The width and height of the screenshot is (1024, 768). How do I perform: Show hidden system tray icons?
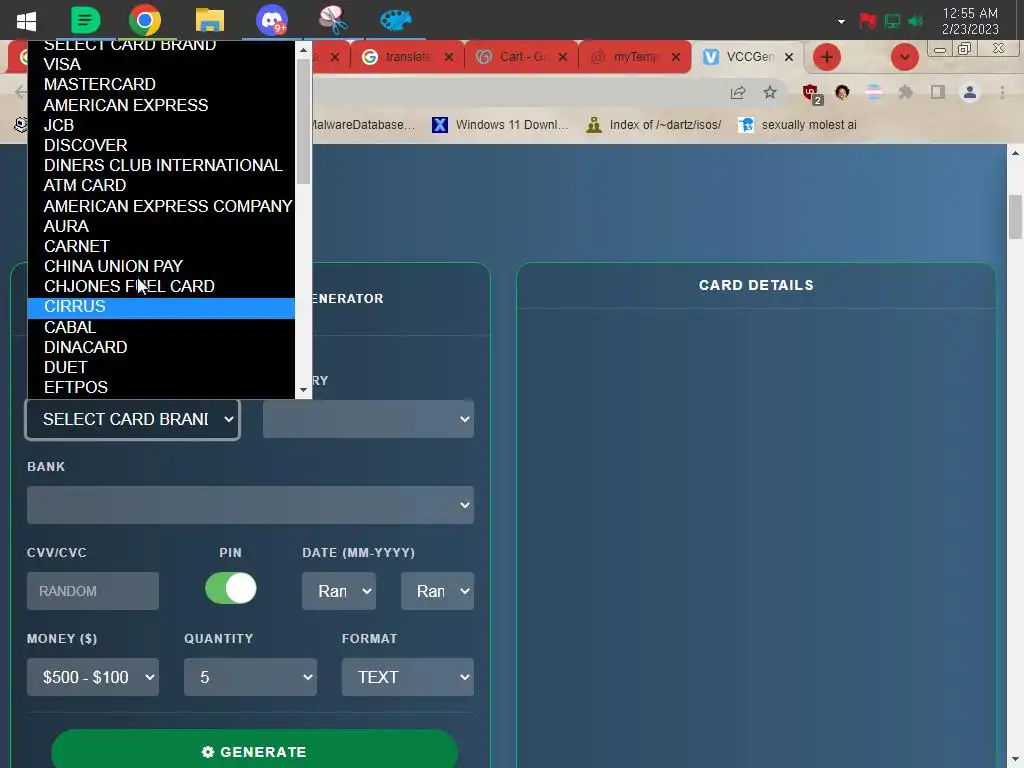pyautogui.click(x=841, y=22)
